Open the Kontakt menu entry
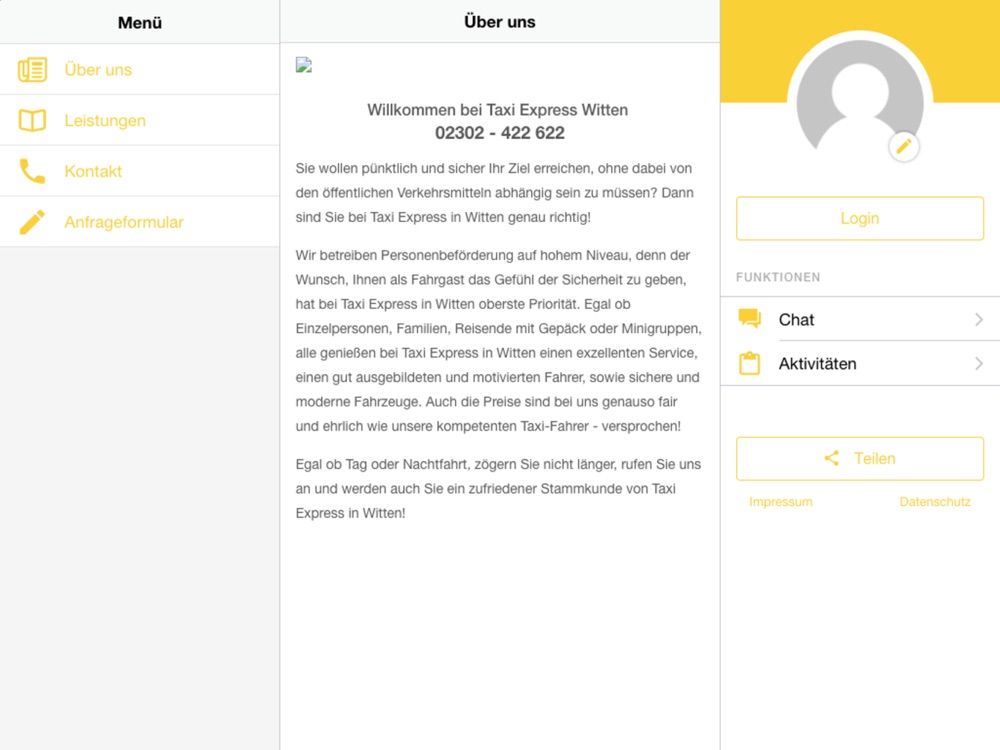1000x750 pixels. [x=140, y=171]
